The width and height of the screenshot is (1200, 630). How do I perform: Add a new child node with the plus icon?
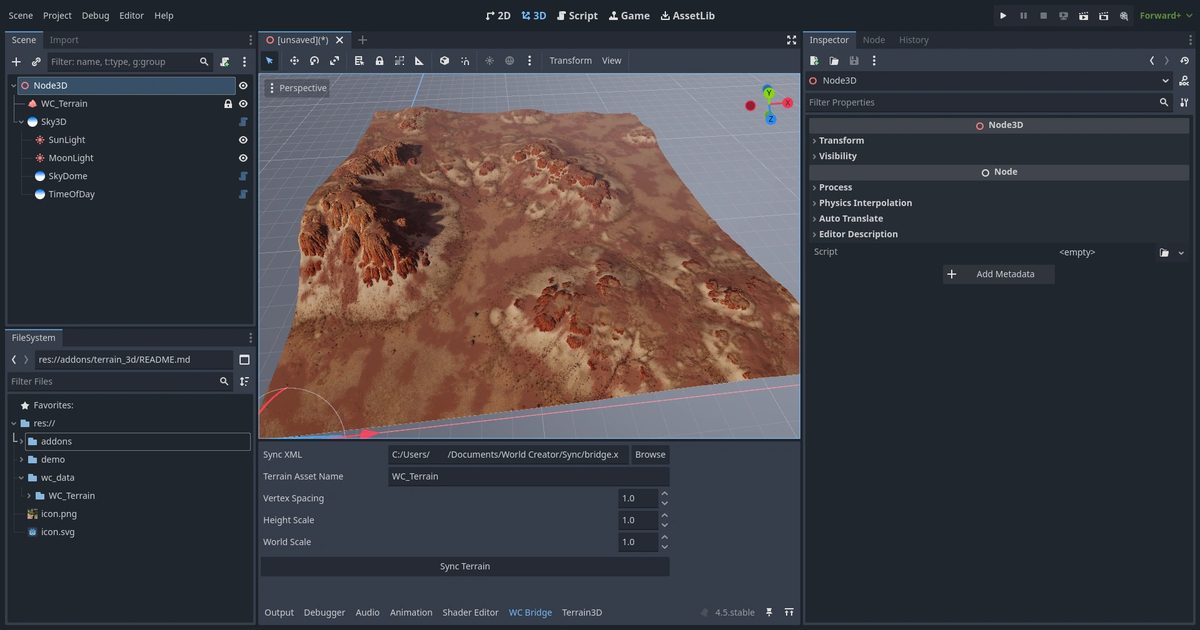tap(16, 61)
